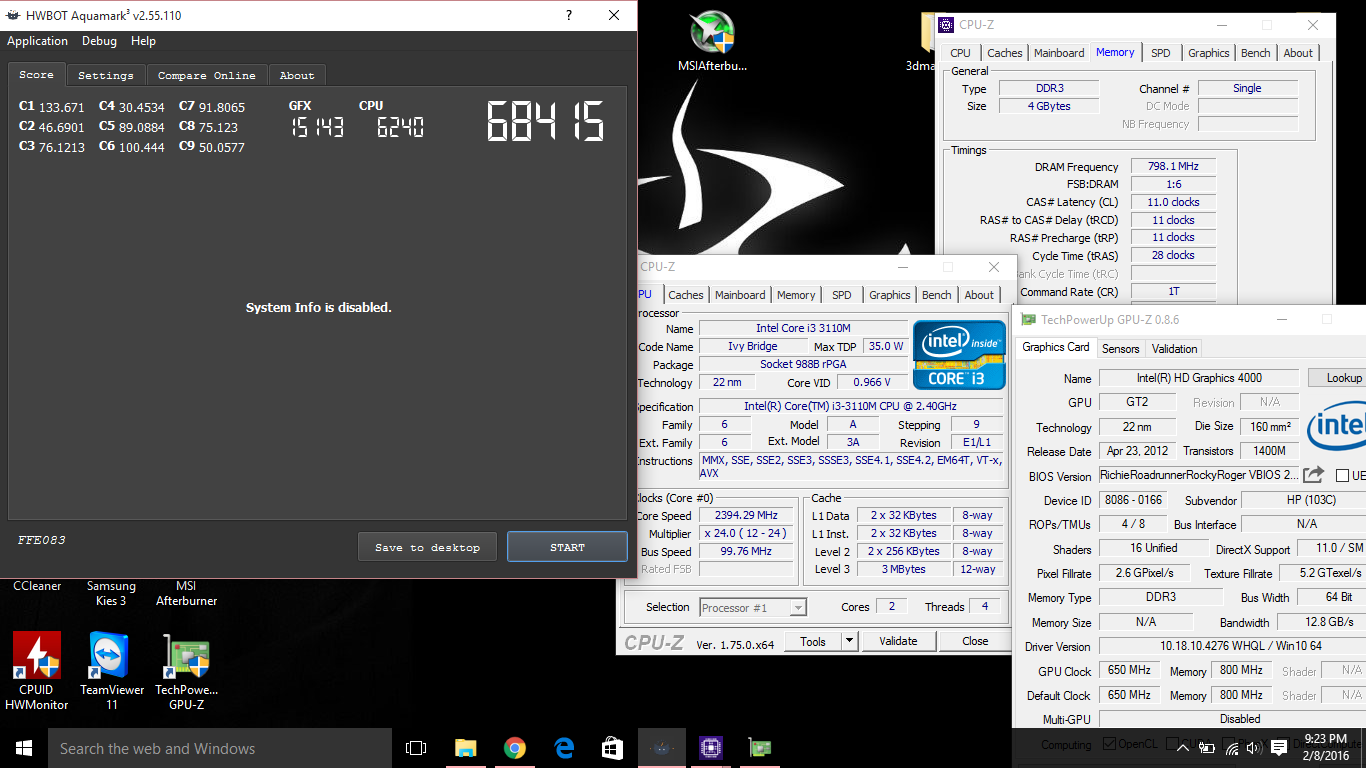
Task: Click the GFX score 15143 in Aquamark
Action: pos(317,127)
